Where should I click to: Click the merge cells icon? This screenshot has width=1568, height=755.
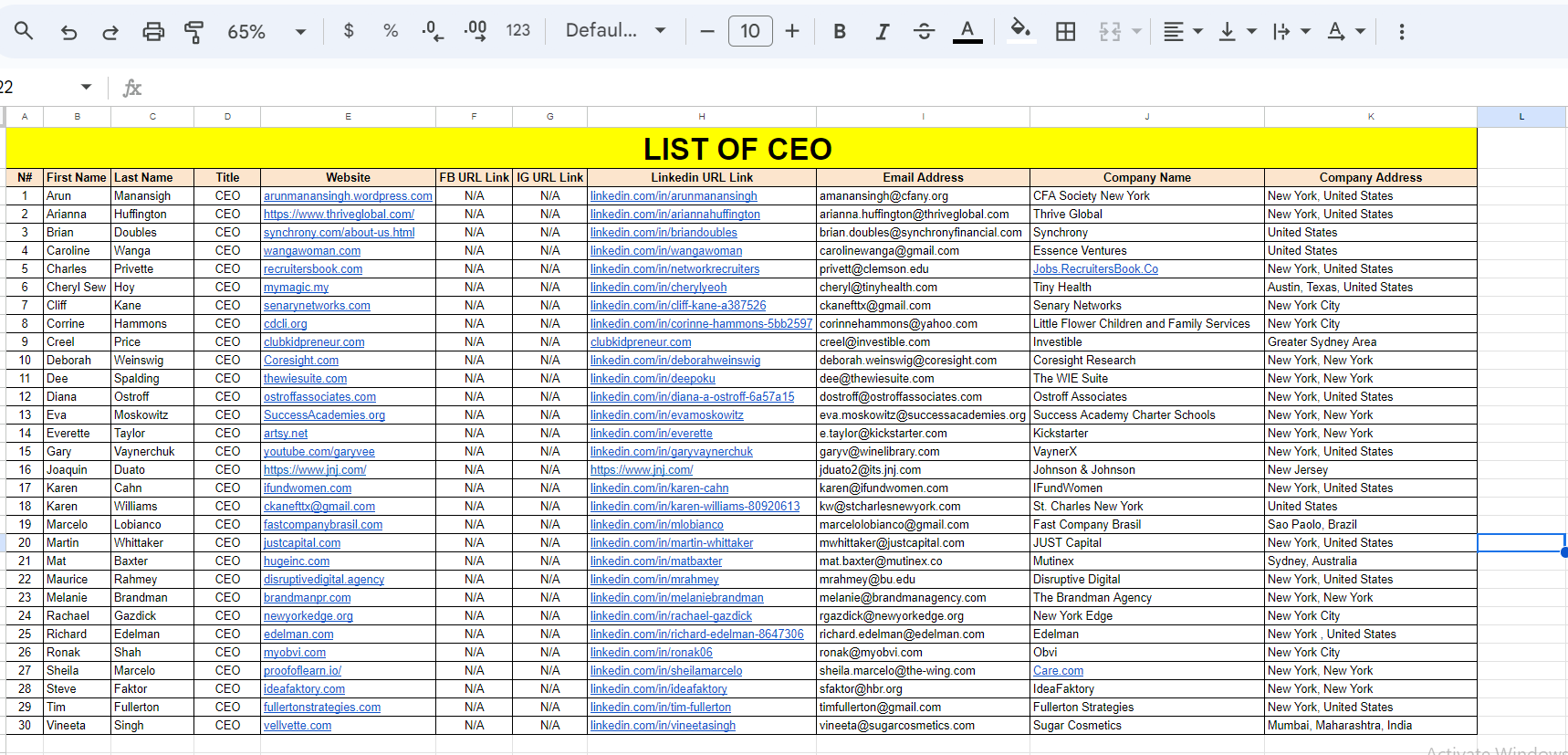tap(1110, 31)
